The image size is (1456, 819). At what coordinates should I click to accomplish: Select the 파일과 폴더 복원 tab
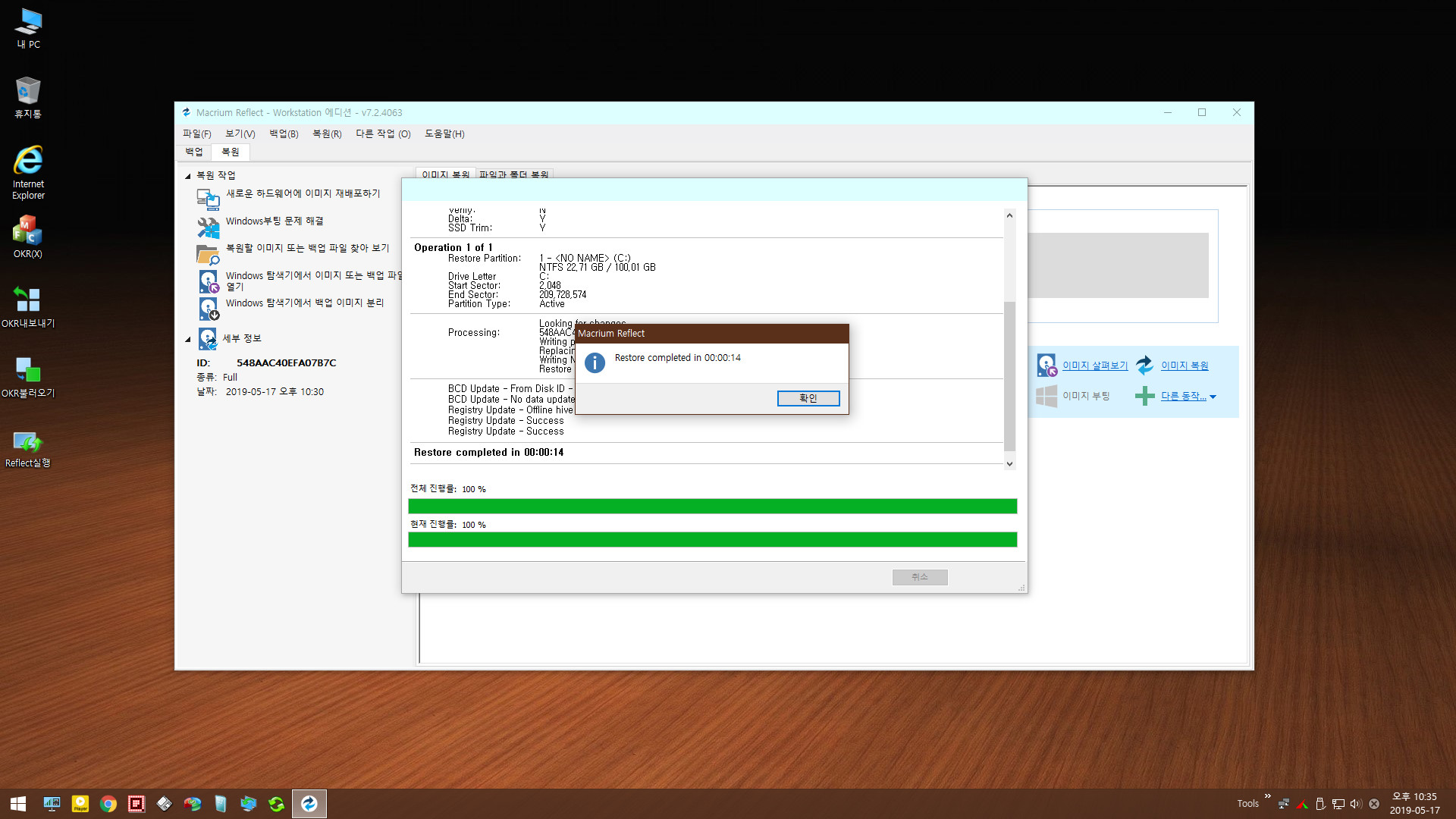[513, 174]
